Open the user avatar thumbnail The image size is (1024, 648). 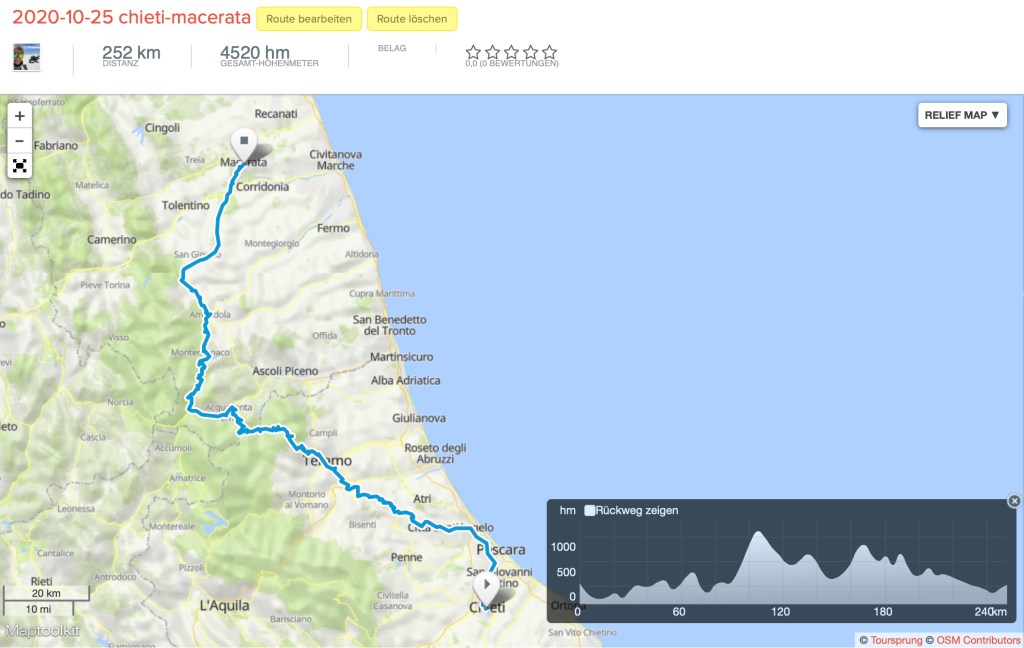27,57
